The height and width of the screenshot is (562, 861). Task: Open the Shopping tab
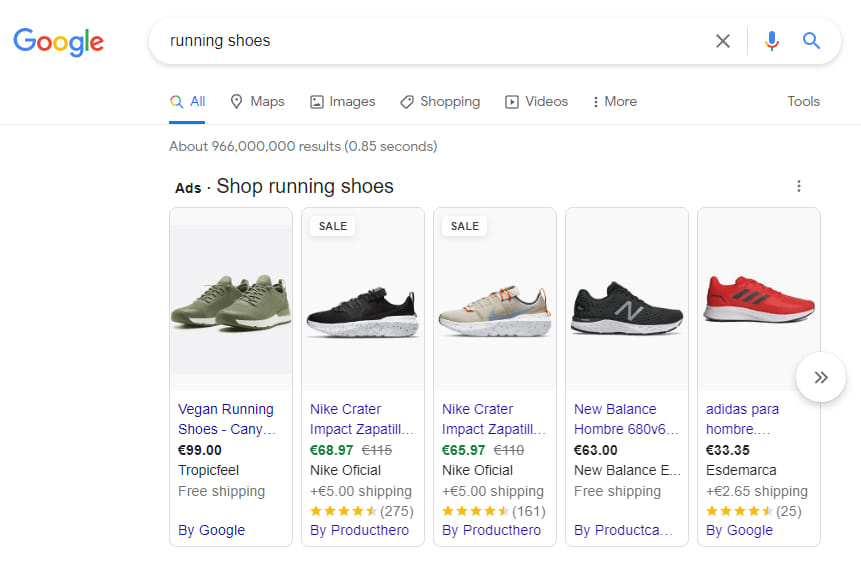click(x=440, y=102)
